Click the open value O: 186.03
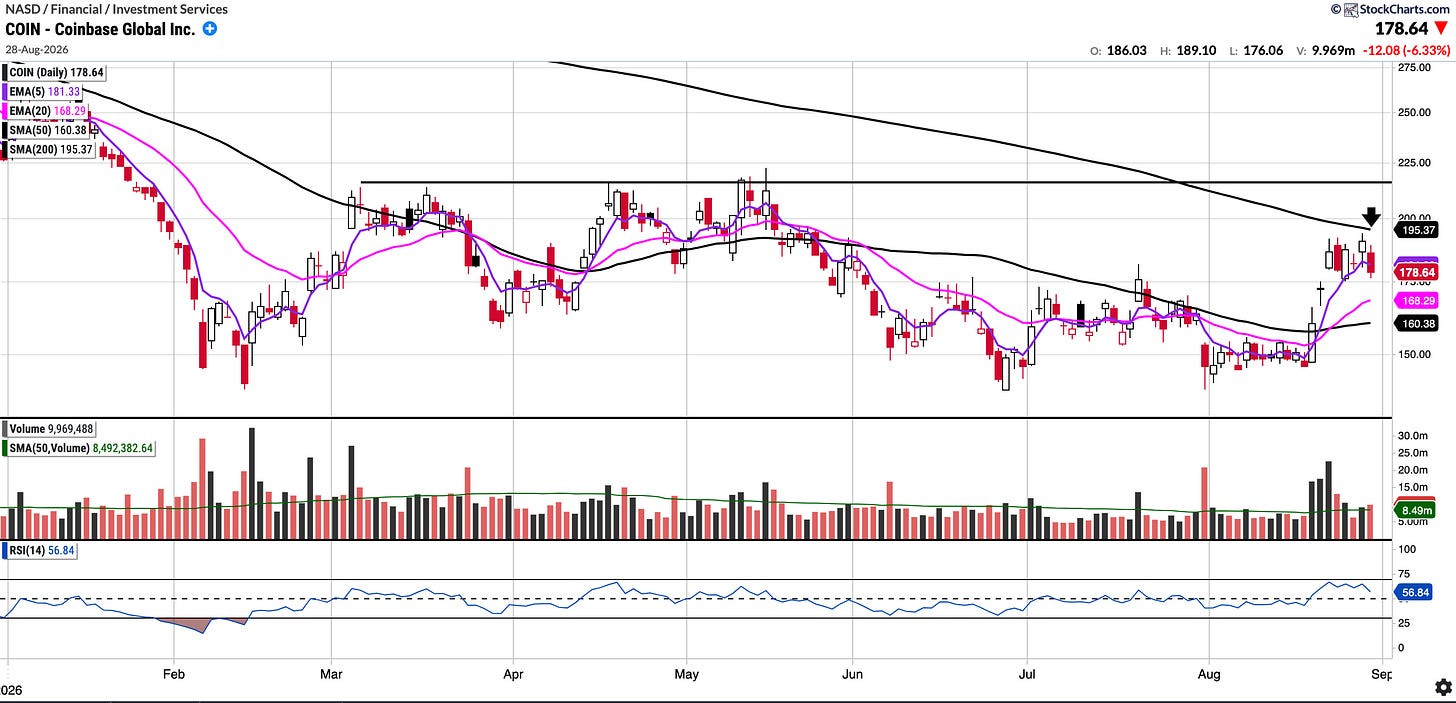This screenshot has width=1456, height=703. [x=1119, y=50]
